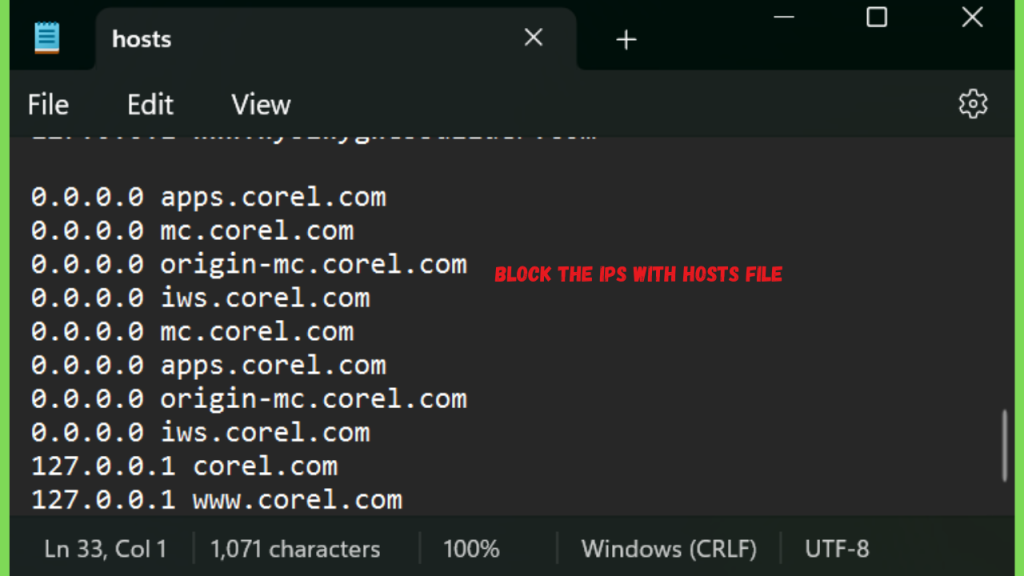The height and width of the screenshot is (576, 1024).
Task: Click the UTF-8 encoding indicator
Action: click(x=837, y=549)
